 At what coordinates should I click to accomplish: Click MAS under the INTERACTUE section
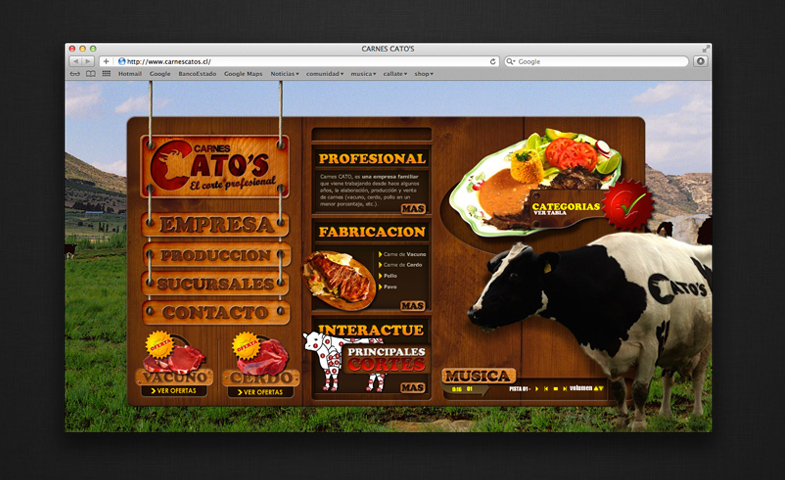413,387
